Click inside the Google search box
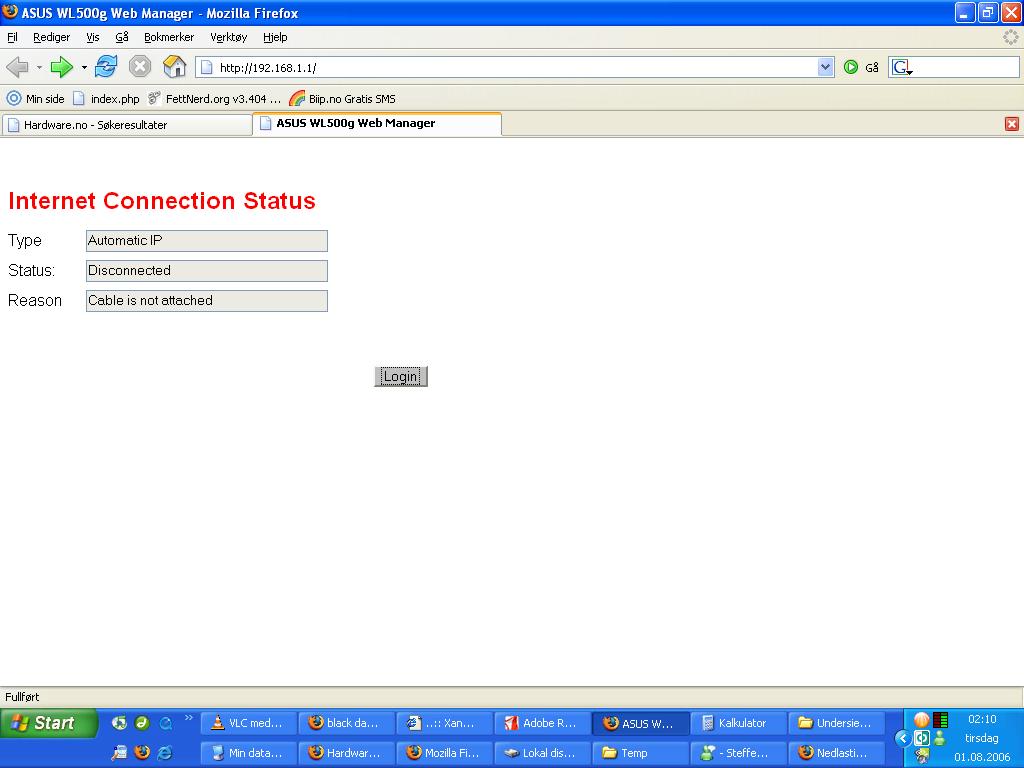The image size is (1024, 768). pos(967,67)
